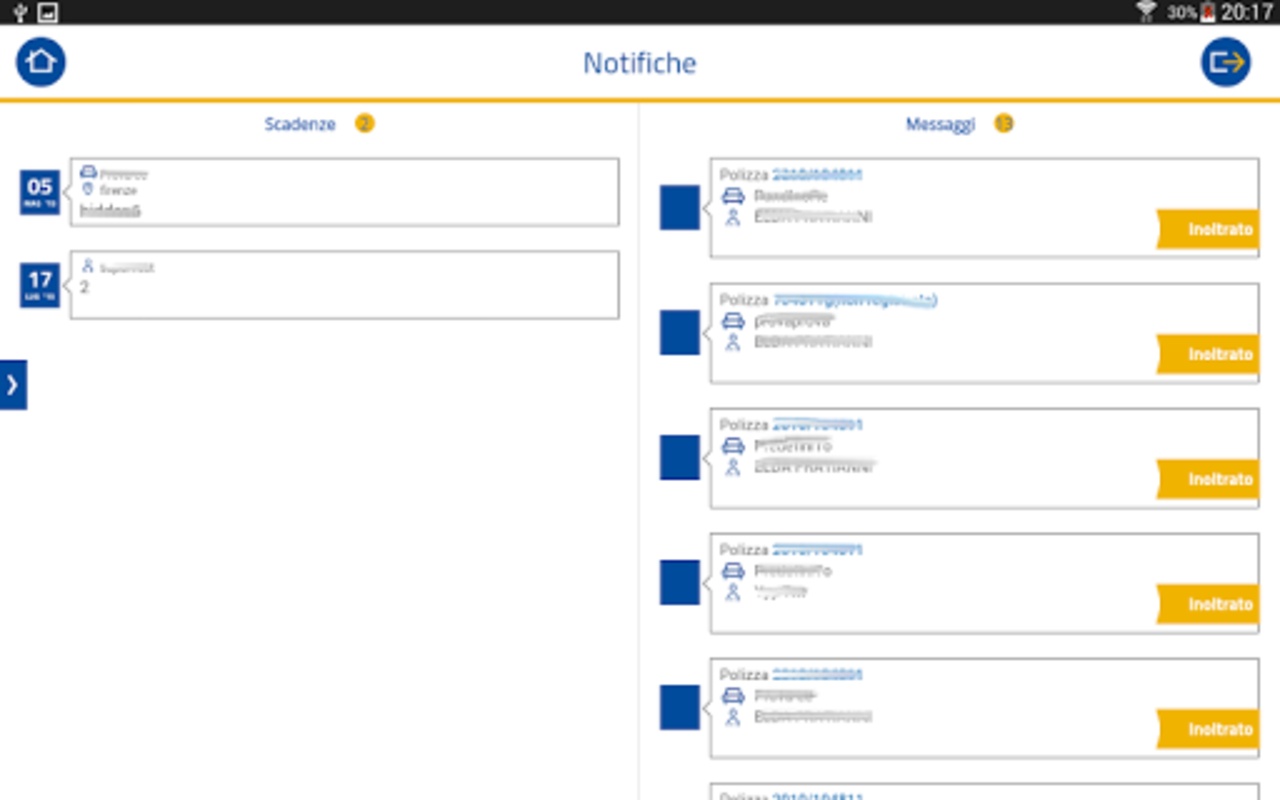Tap blue square beside first message

click(x=680, y=208)
